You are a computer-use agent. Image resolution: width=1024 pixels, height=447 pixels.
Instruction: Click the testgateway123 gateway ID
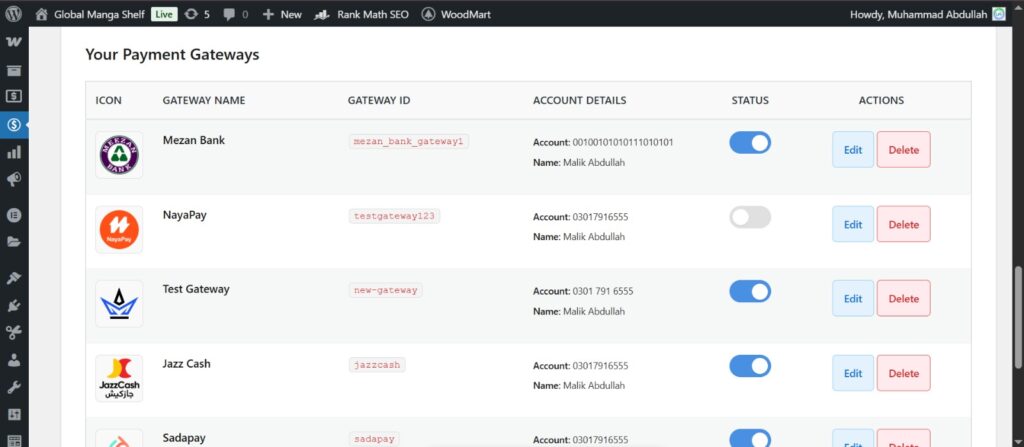(394, 216)
